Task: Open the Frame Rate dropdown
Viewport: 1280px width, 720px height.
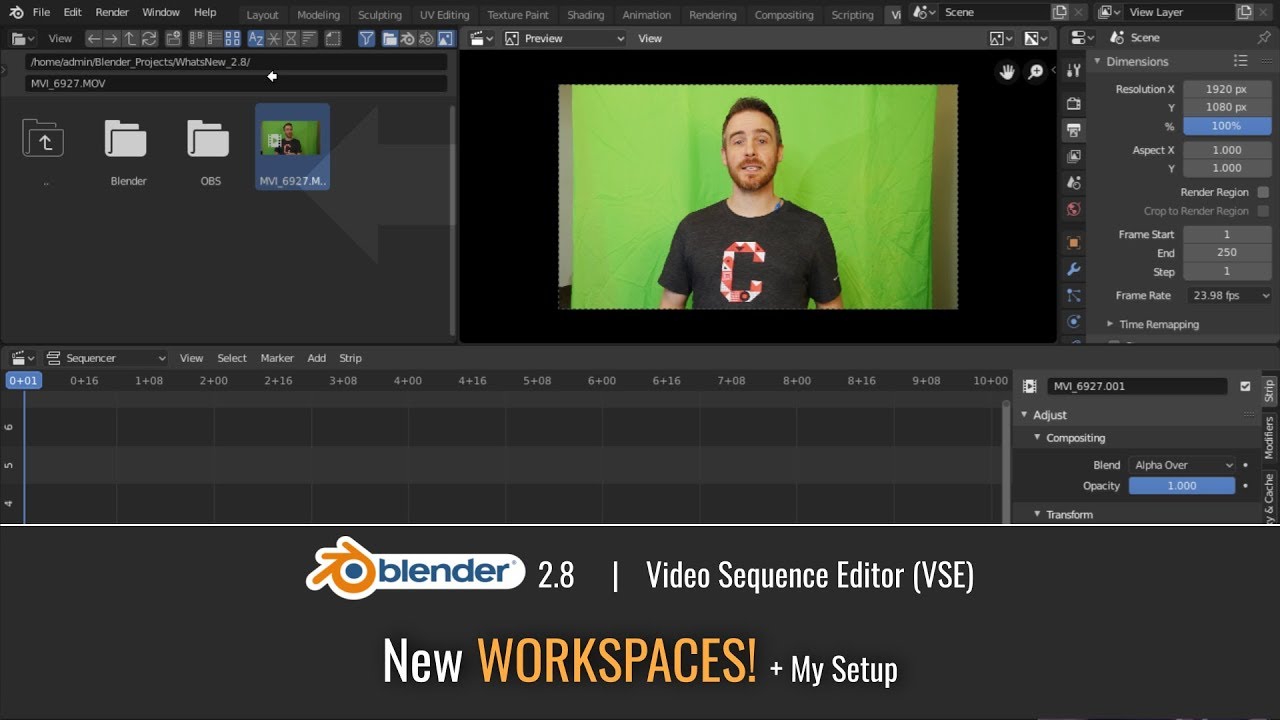Action: point(1228,296)
